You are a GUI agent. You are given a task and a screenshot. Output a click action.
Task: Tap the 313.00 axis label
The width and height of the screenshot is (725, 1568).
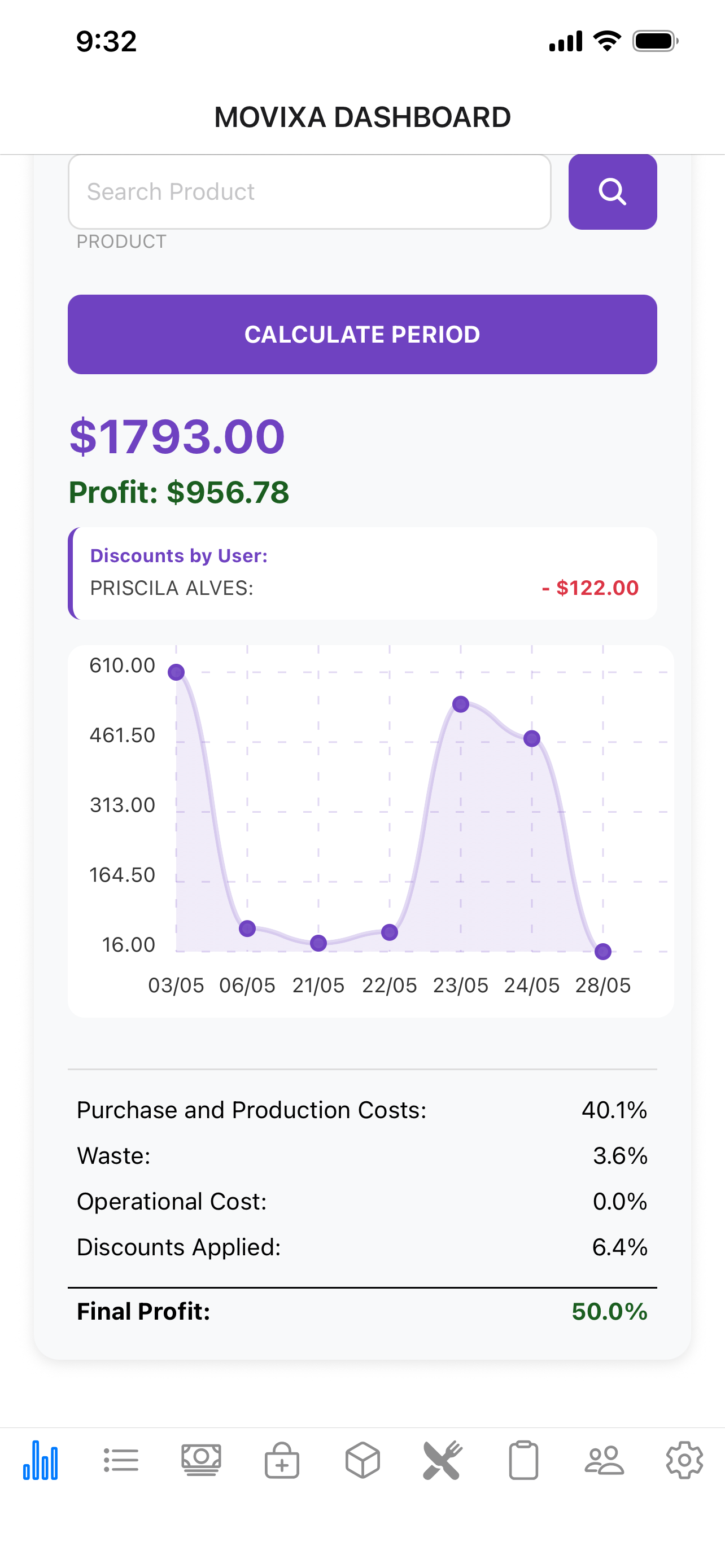(123, 805)
